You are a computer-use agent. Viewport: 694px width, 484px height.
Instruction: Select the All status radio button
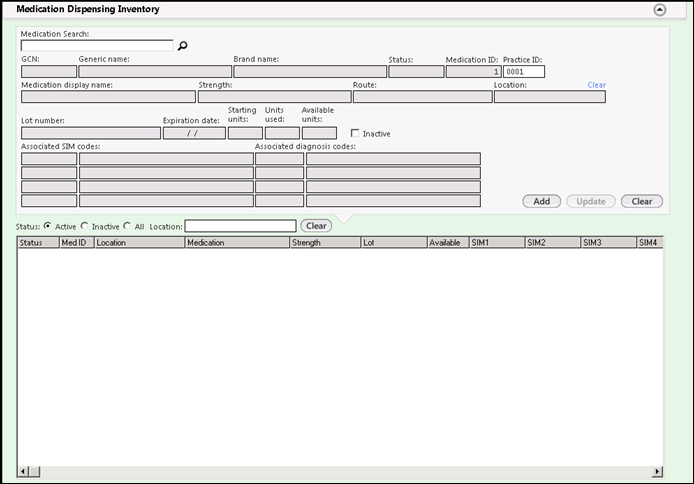point(127,226)
